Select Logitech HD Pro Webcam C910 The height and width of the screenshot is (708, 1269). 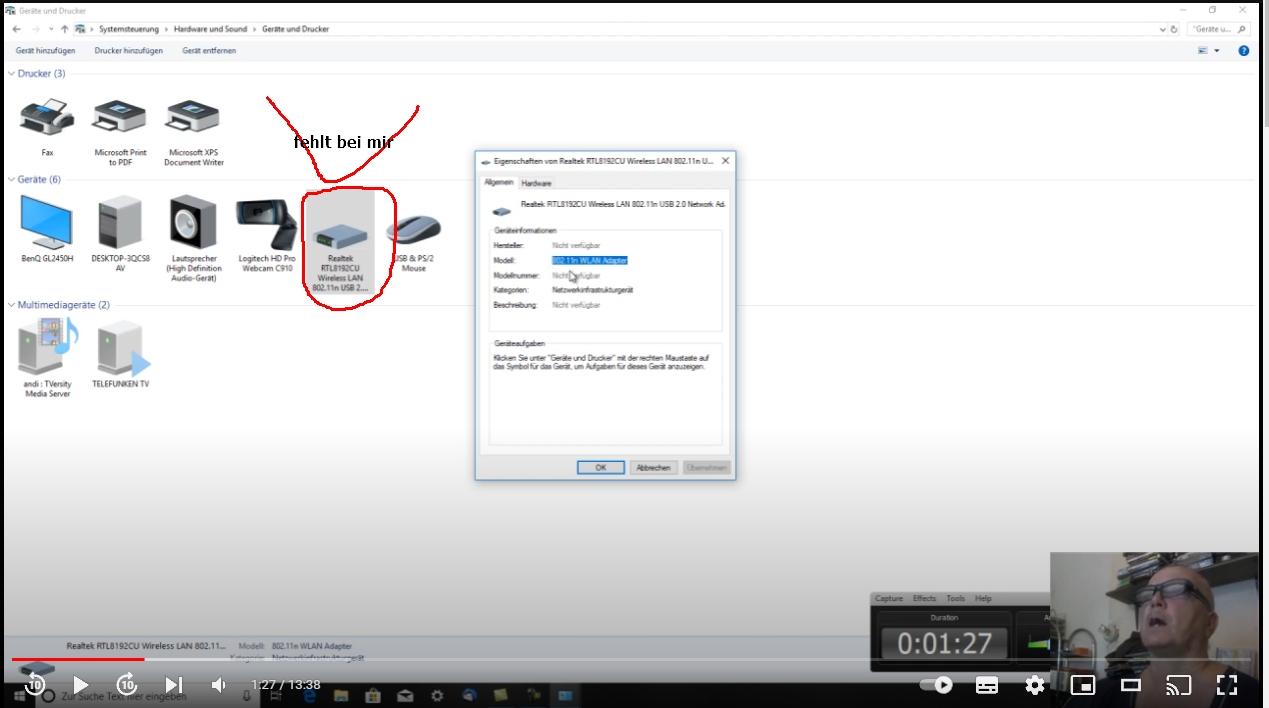266,235
